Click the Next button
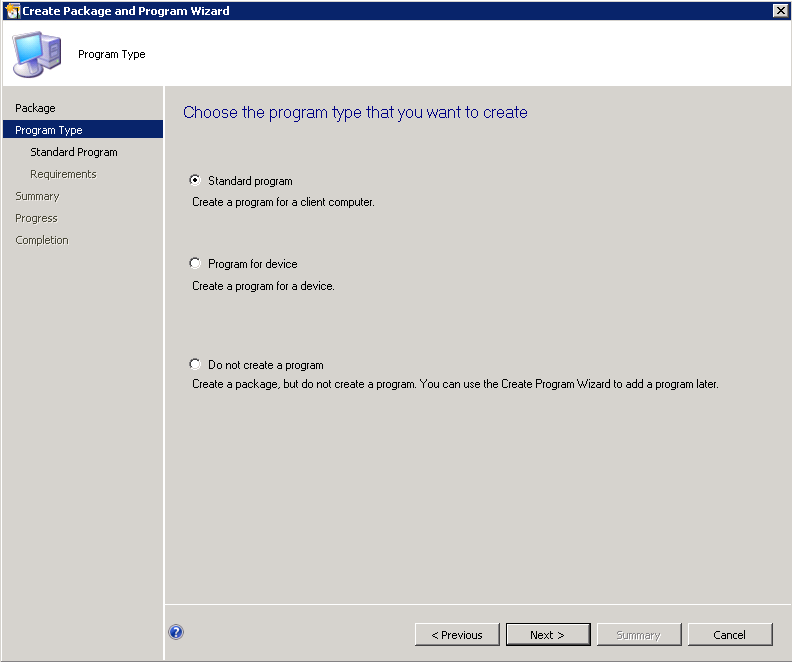Viewport: 792px width, 662px height. click(x=548, y=634)
